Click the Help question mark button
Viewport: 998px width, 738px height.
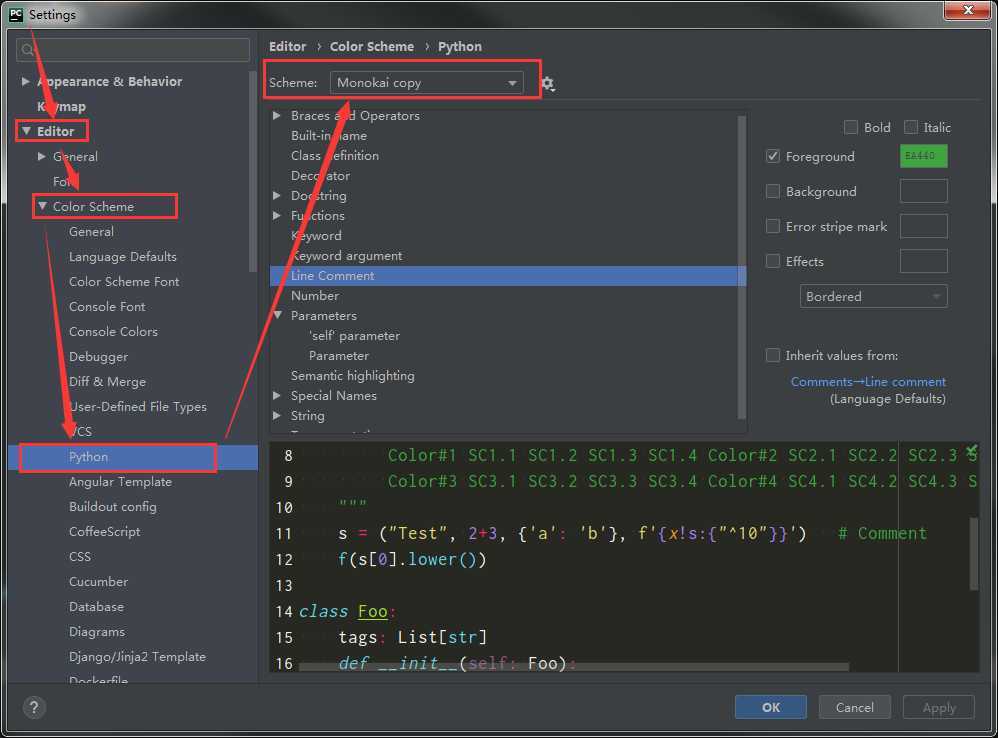click(x=33, y=707)
